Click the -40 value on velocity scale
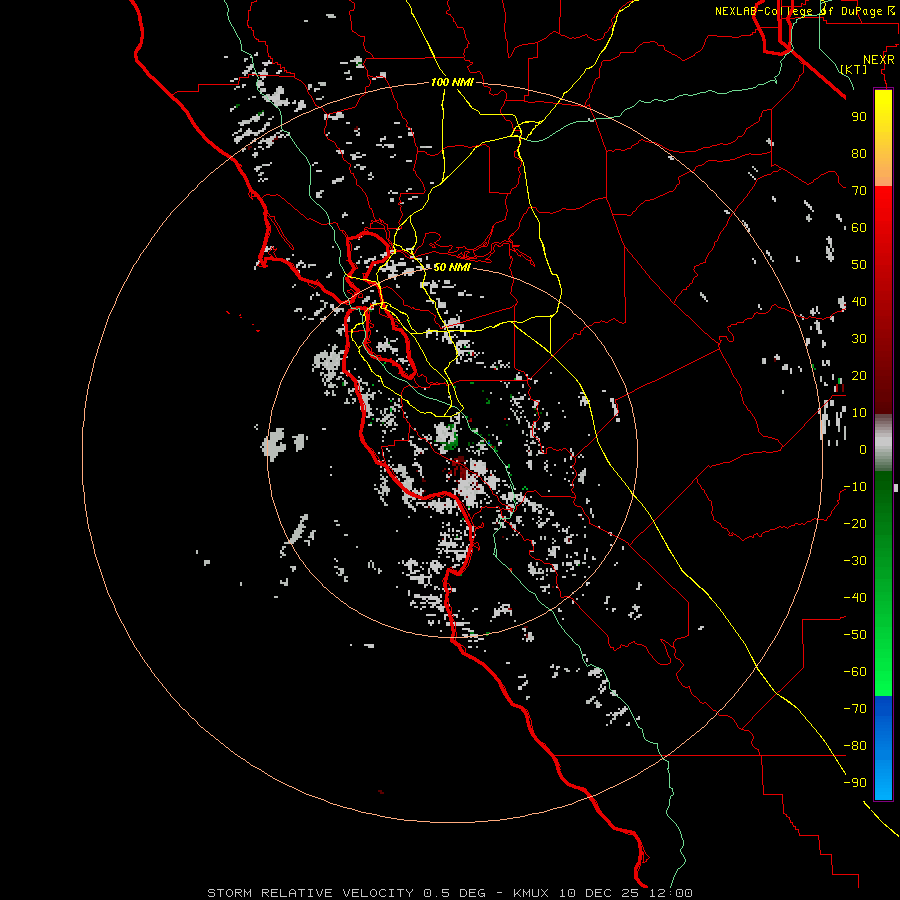Viewport: 900px width, 900px height. point(855,598)
